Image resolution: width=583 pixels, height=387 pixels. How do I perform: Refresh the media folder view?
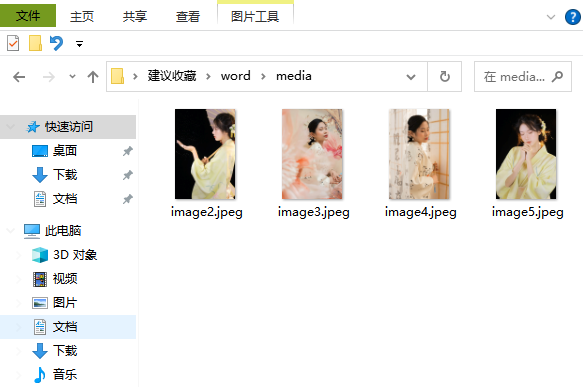click(445, 77)
